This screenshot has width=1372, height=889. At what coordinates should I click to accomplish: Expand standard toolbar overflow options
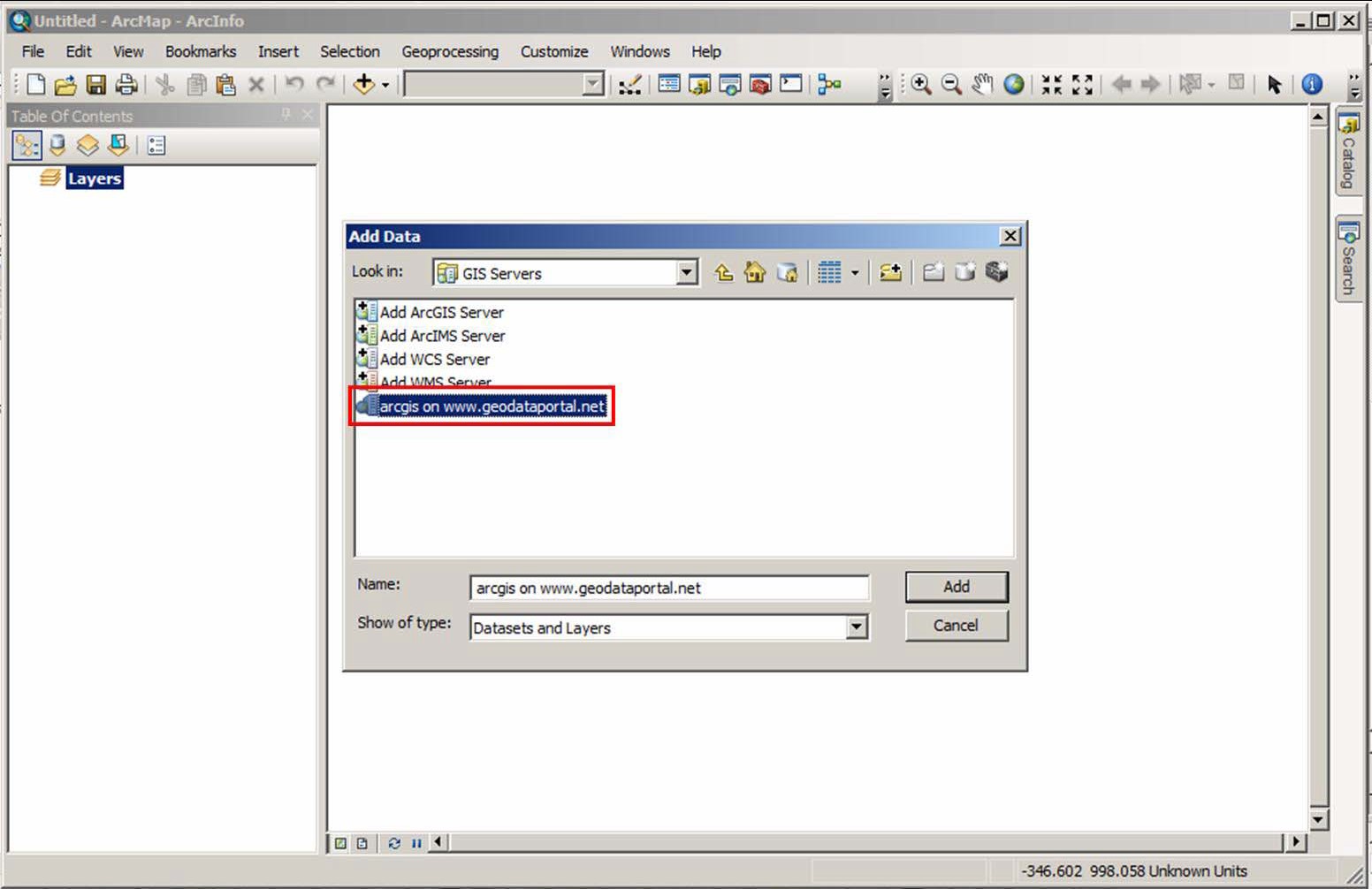pyautogui.click(x=885, y=87)
